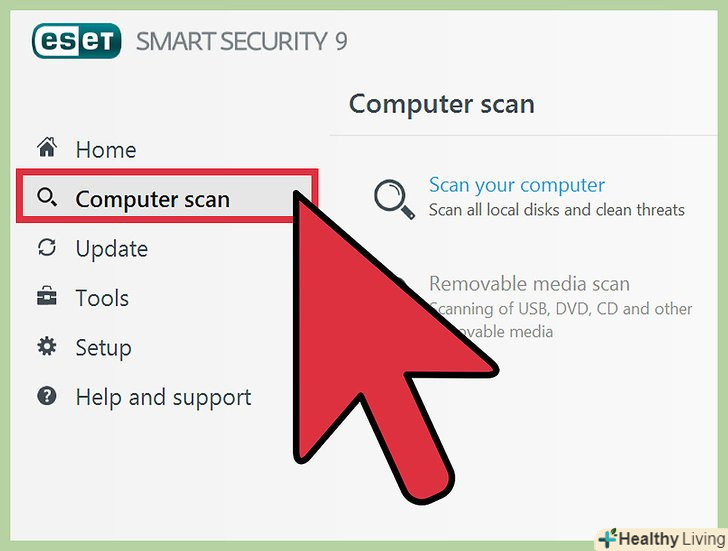Click the SMART SECURITY 9 title text
The height and width of the screenshot is (551, 728).
[x=241, y=41]
